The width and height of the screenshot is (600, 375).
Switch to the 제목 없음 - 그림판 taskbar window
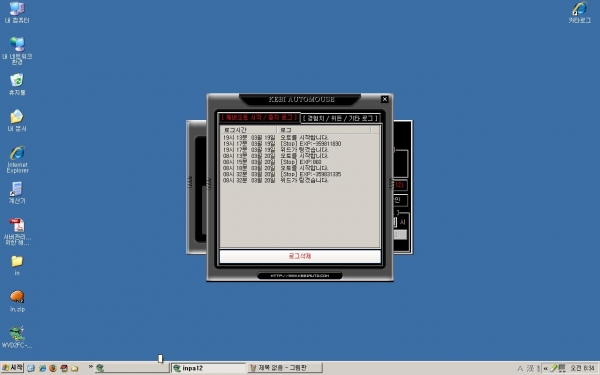(285, 368)
